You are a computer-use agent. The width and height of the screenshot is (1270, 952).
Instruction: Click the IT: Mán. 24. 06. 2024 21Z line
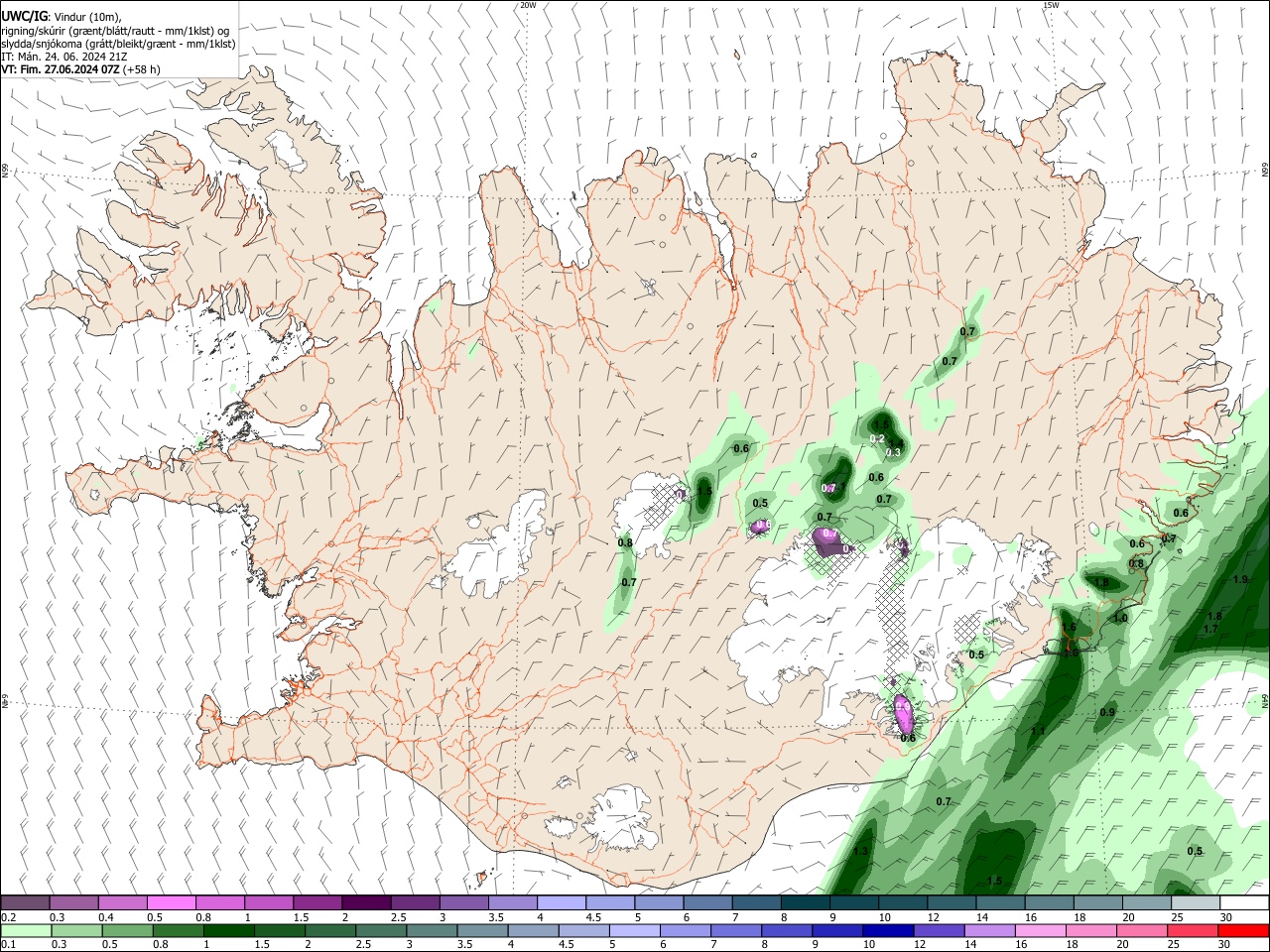point(63,57)
